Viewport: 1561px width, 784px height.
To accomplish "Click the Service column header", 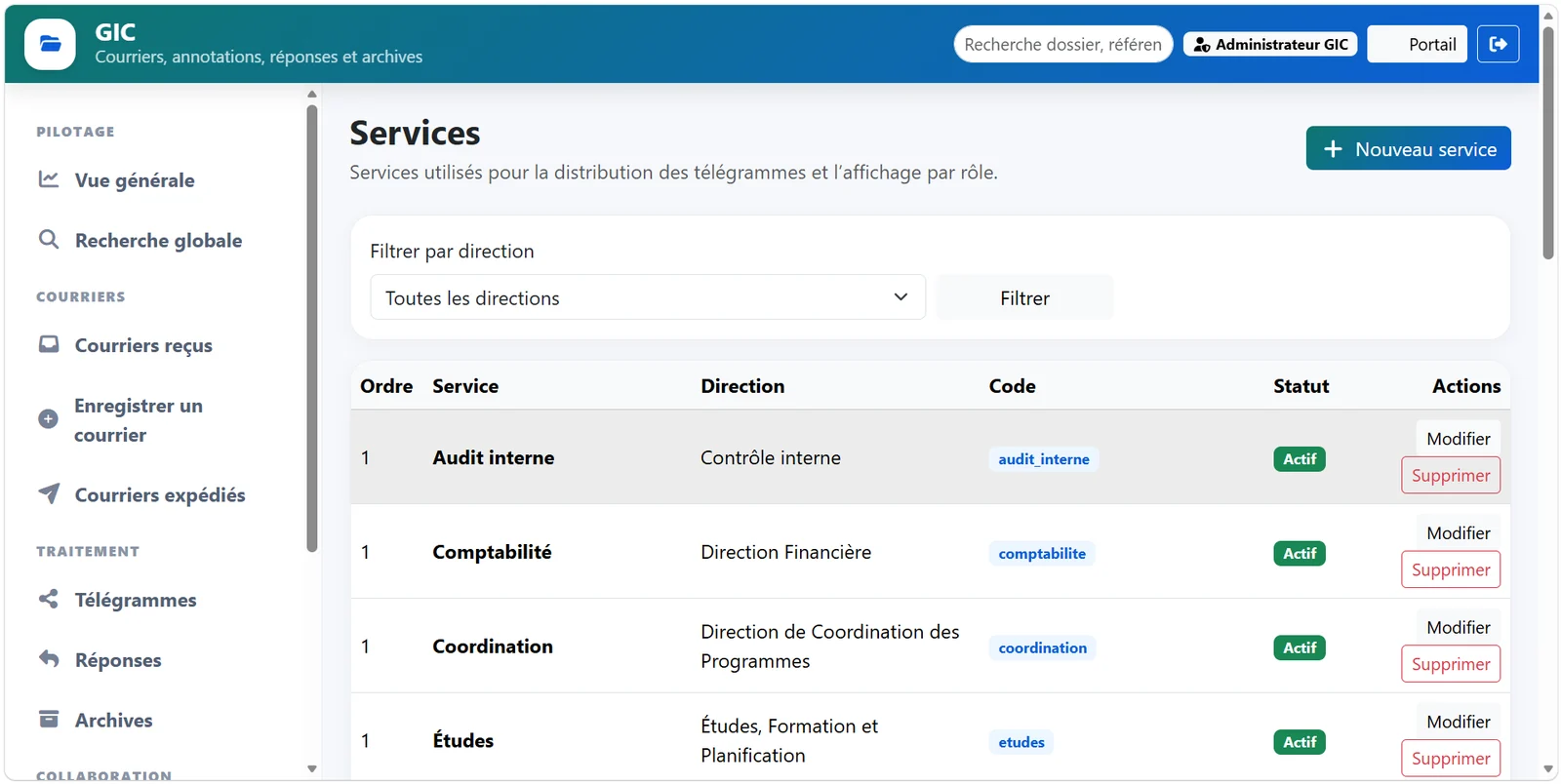I will point(465,386).
